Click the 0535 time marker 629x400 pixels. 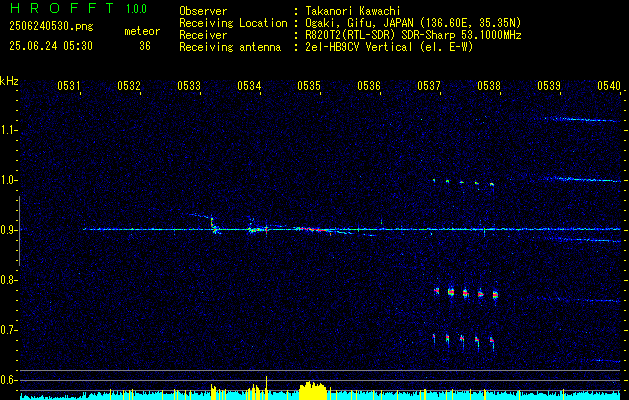(x=309, y=85)
